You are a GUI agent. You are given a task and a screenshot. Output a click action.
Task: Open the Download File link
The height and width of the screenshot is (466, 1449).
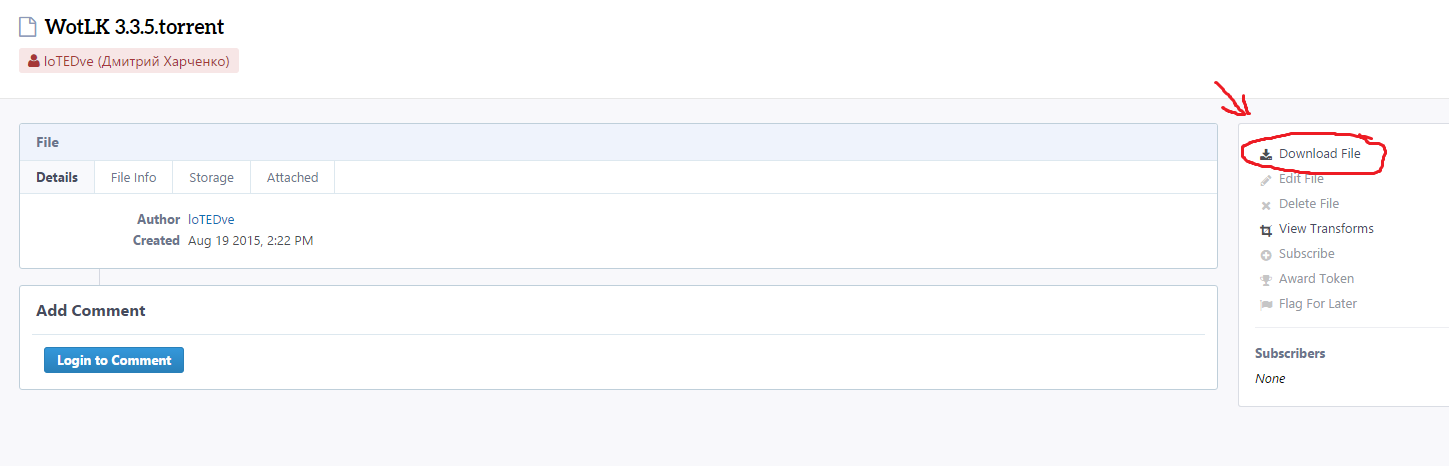click(1319, 154)
